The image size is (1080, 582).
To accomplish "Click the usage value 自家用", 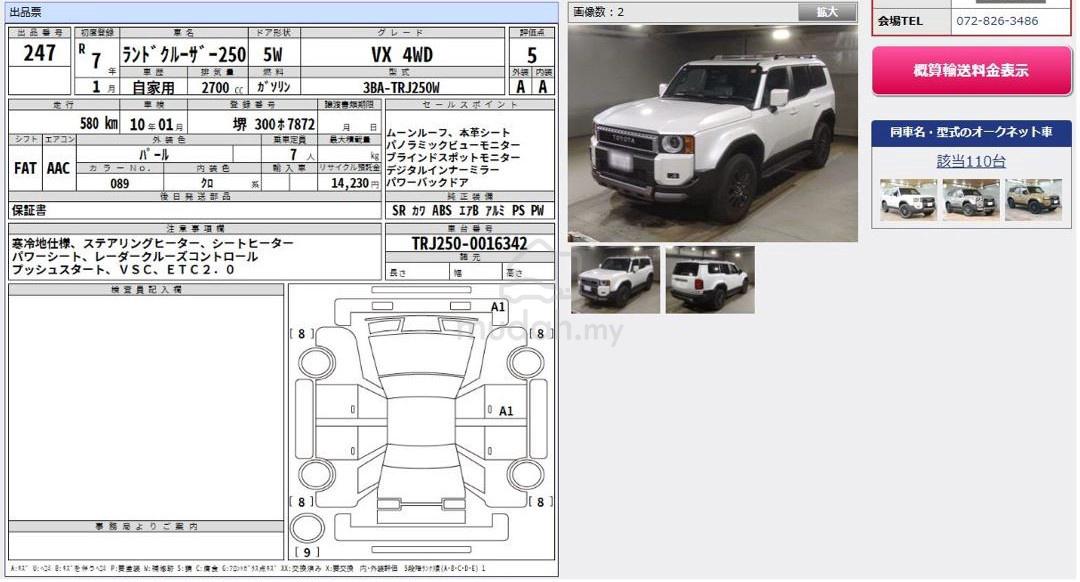I will point(154,87).
